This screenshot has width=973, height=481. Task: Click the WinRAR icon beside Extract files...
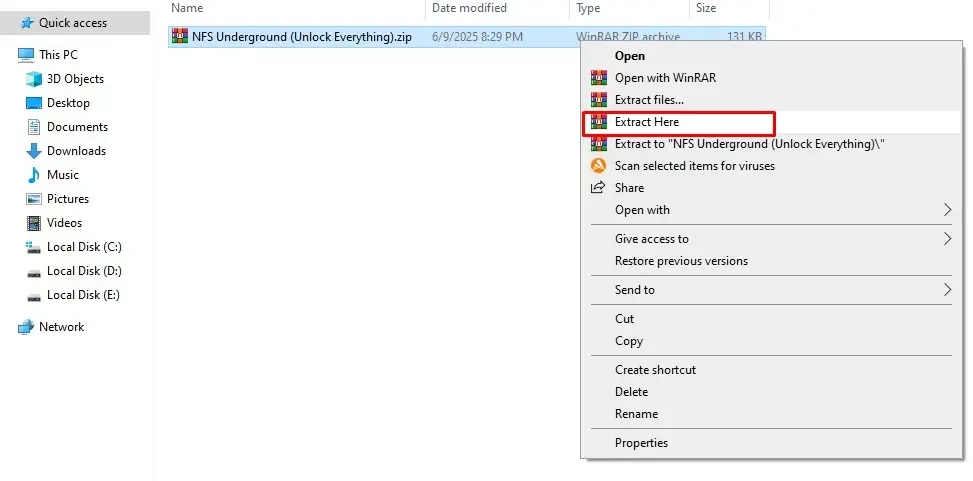(598, 99)
